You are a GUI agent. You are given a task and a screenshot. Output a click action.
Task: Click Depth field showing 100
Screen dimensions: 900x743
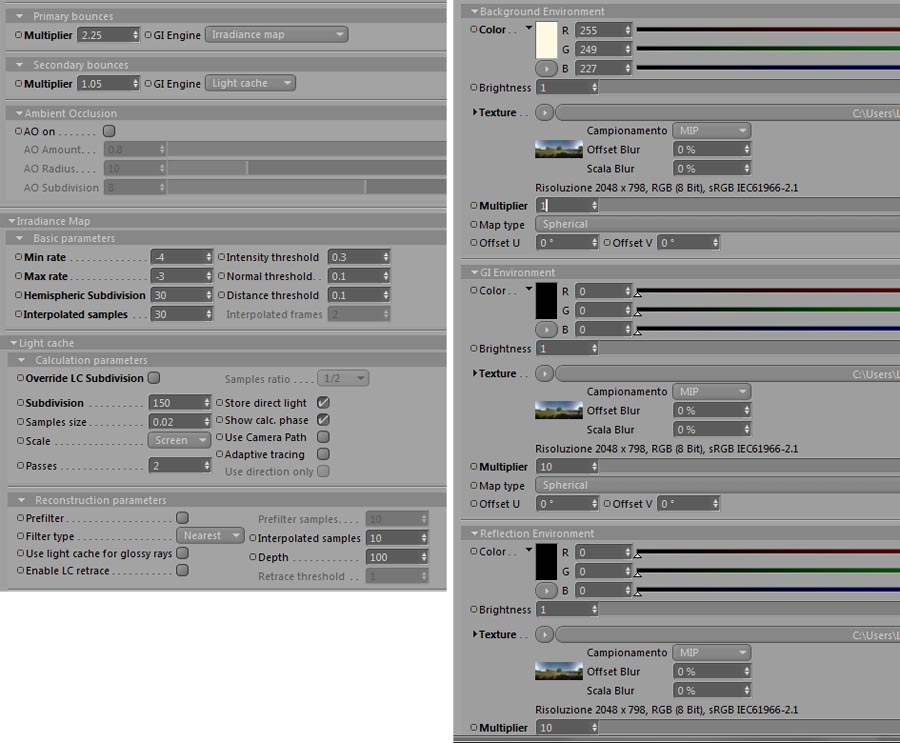(397, 557)
